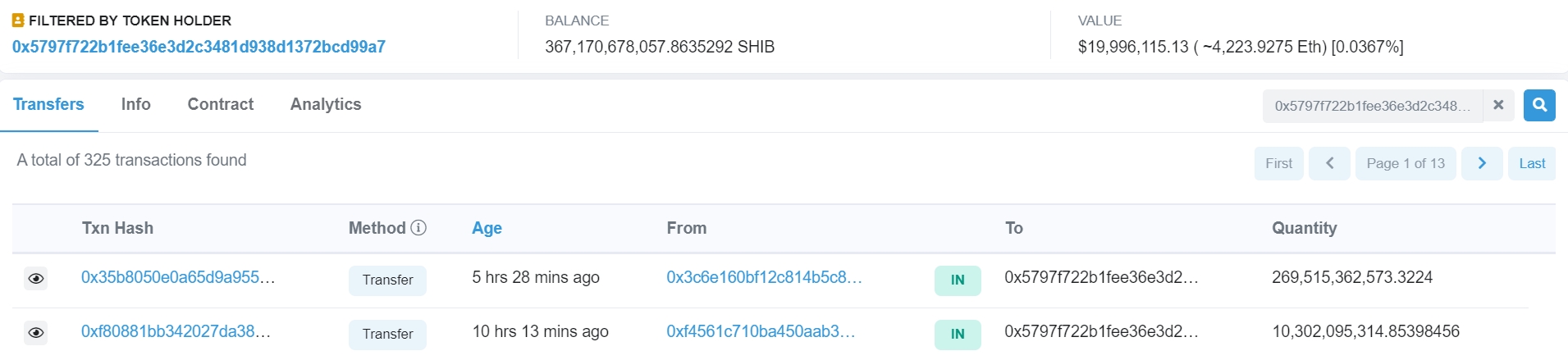Screen dimensions: 1568x360
Task: Click the Method info circle icon
Action: (418, 228)
